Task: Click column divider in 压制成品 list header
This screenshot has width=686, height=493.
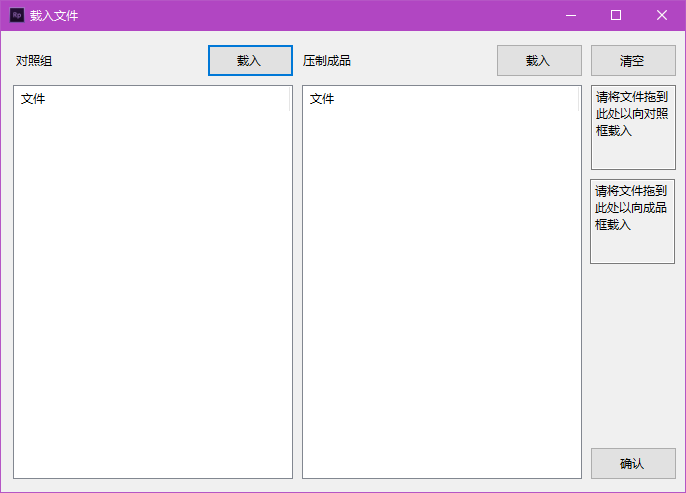Action: click(x=579, y=99)
